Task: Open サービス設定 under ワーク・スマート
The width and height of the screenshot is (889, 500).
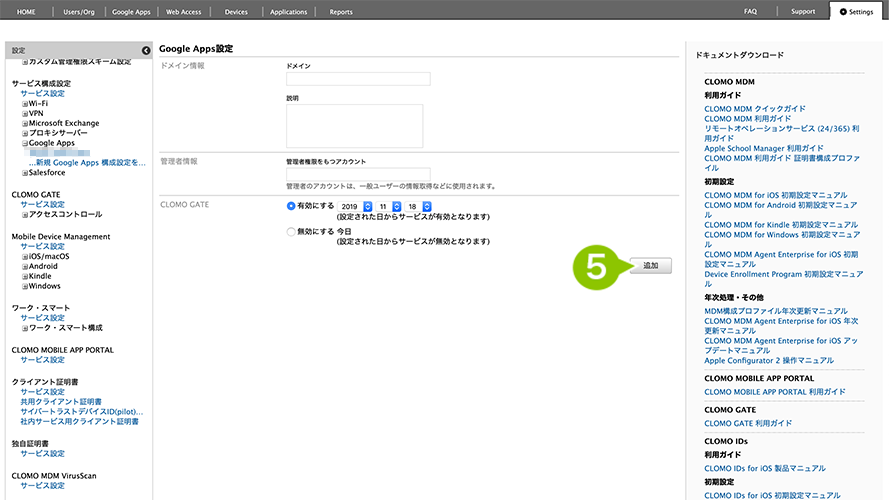Action: (x=43, y=318)
